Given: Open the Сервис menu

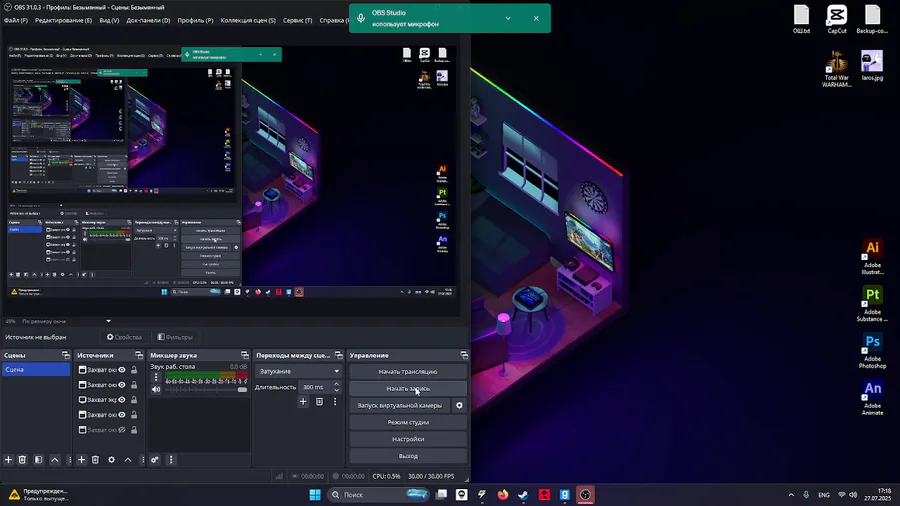Looking at the screenshot, I should pos(297,20).
